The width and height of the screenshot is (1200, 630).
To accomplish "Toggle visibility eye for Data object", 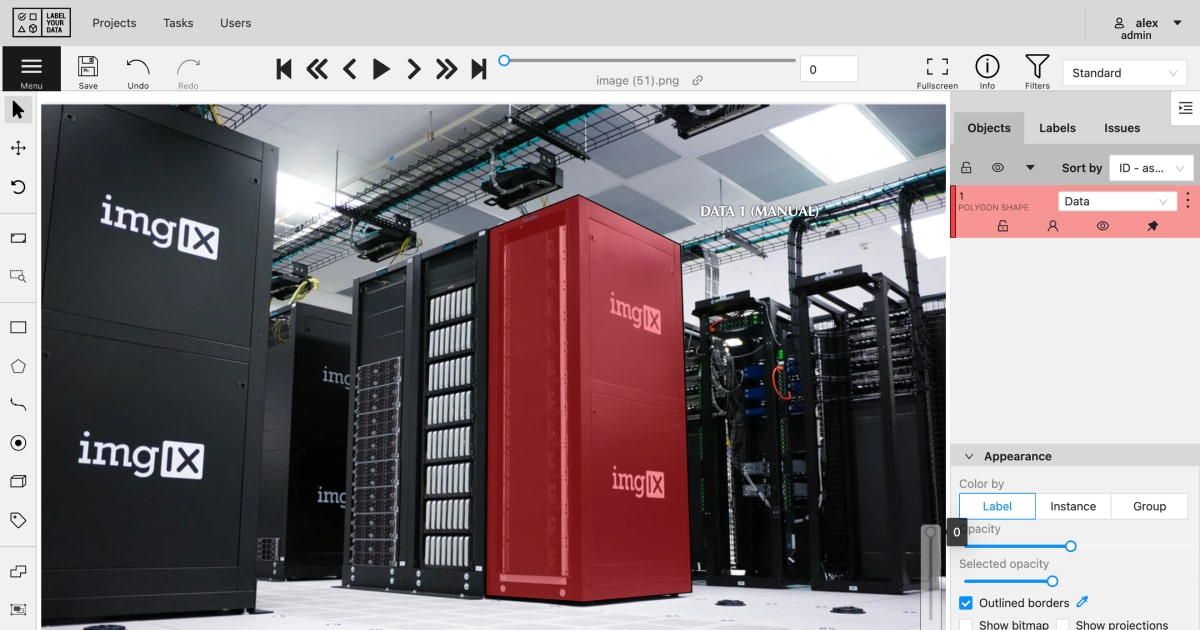I will [1102, 227].
